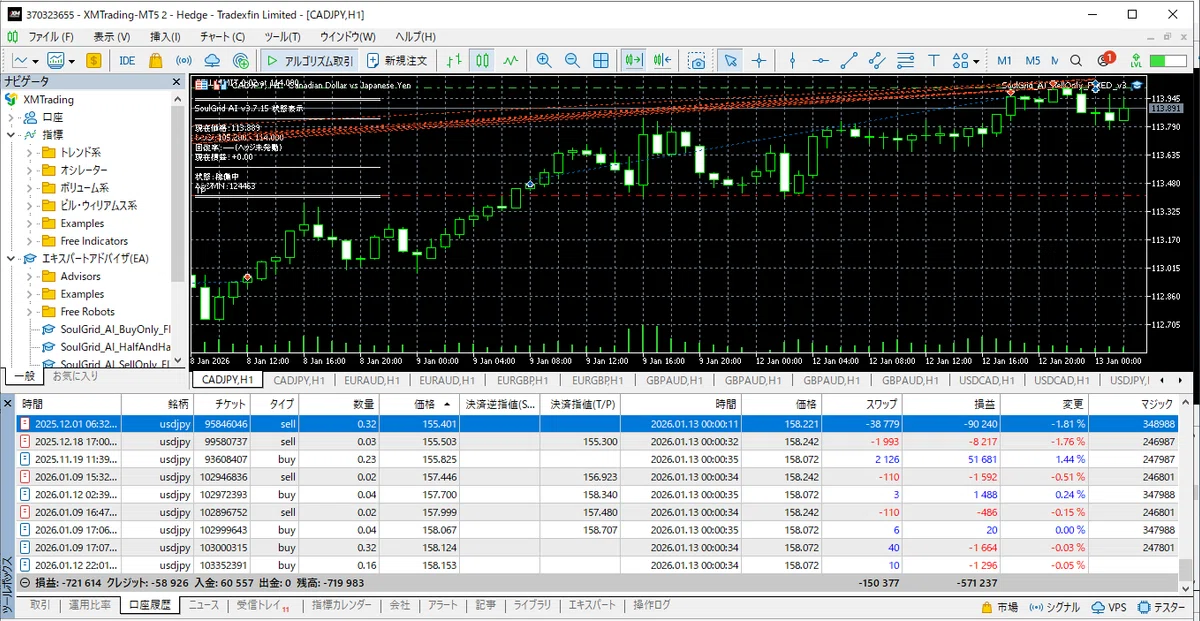Open the 表示 (V) menu
The image size is (1200, 621).
coord(111,37)
